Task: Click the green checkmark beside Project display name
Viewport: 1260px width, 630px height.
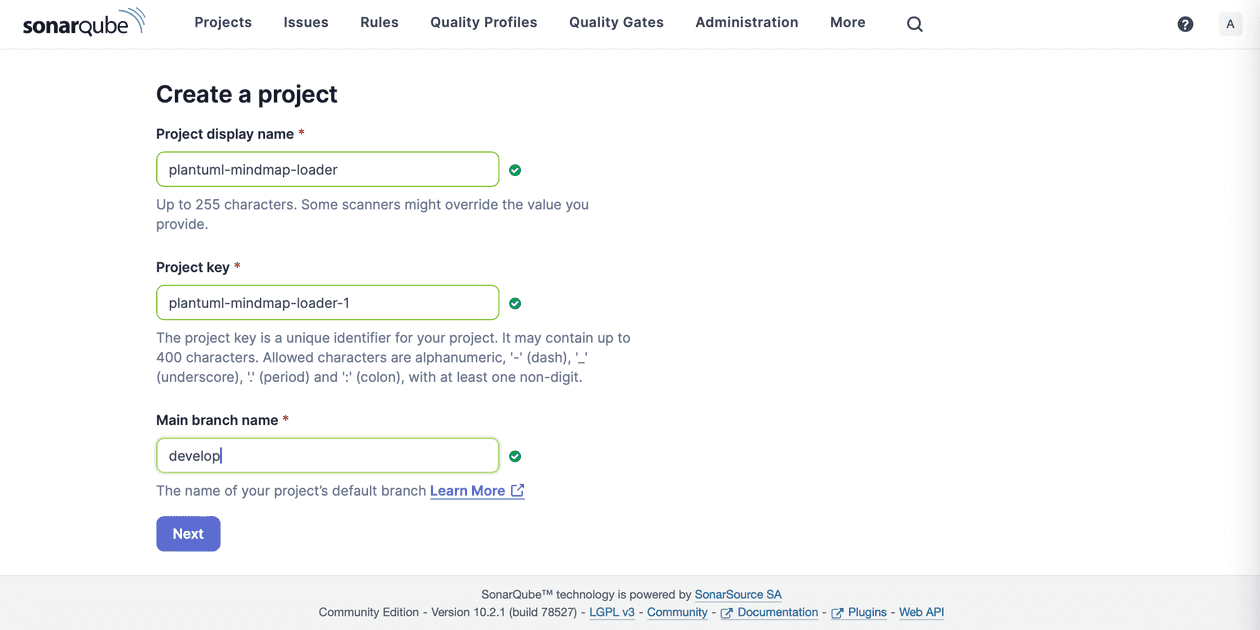Action: (x=515, y=170)
